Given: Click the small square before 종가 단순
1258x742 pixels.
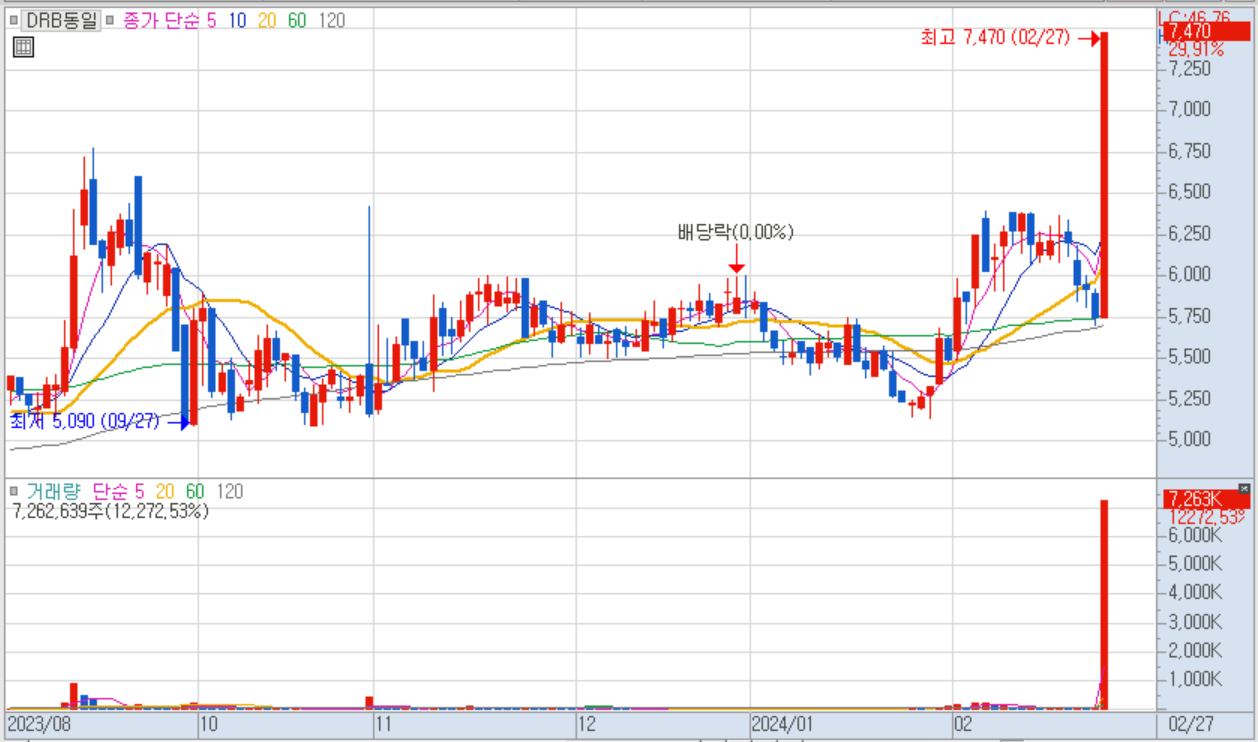Looking at the screenshot, I should pyautogui.click(x=111, y=20).
